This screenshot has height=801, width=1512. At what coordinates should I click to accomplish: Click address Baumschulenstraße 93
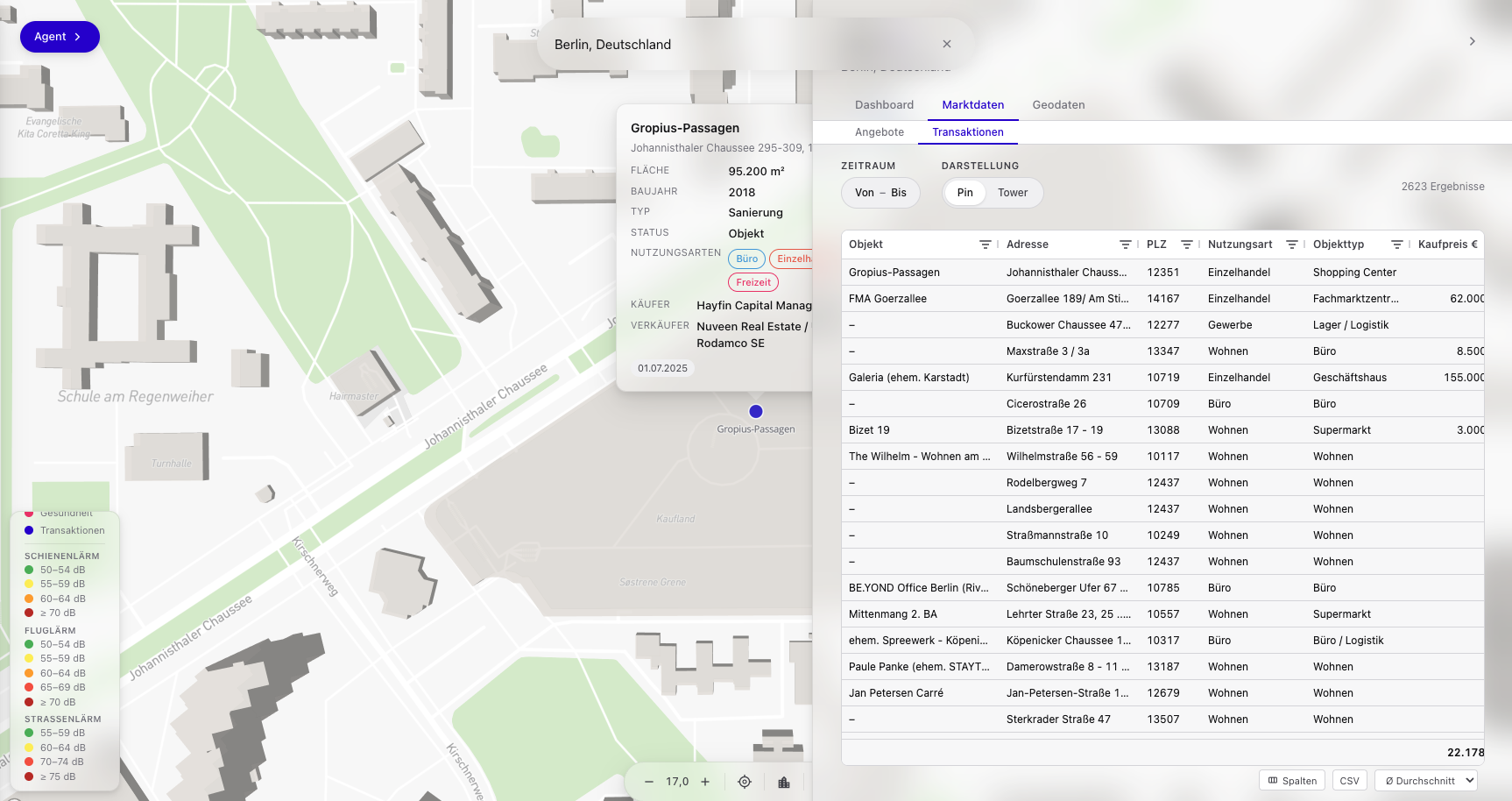(1063, 562)
